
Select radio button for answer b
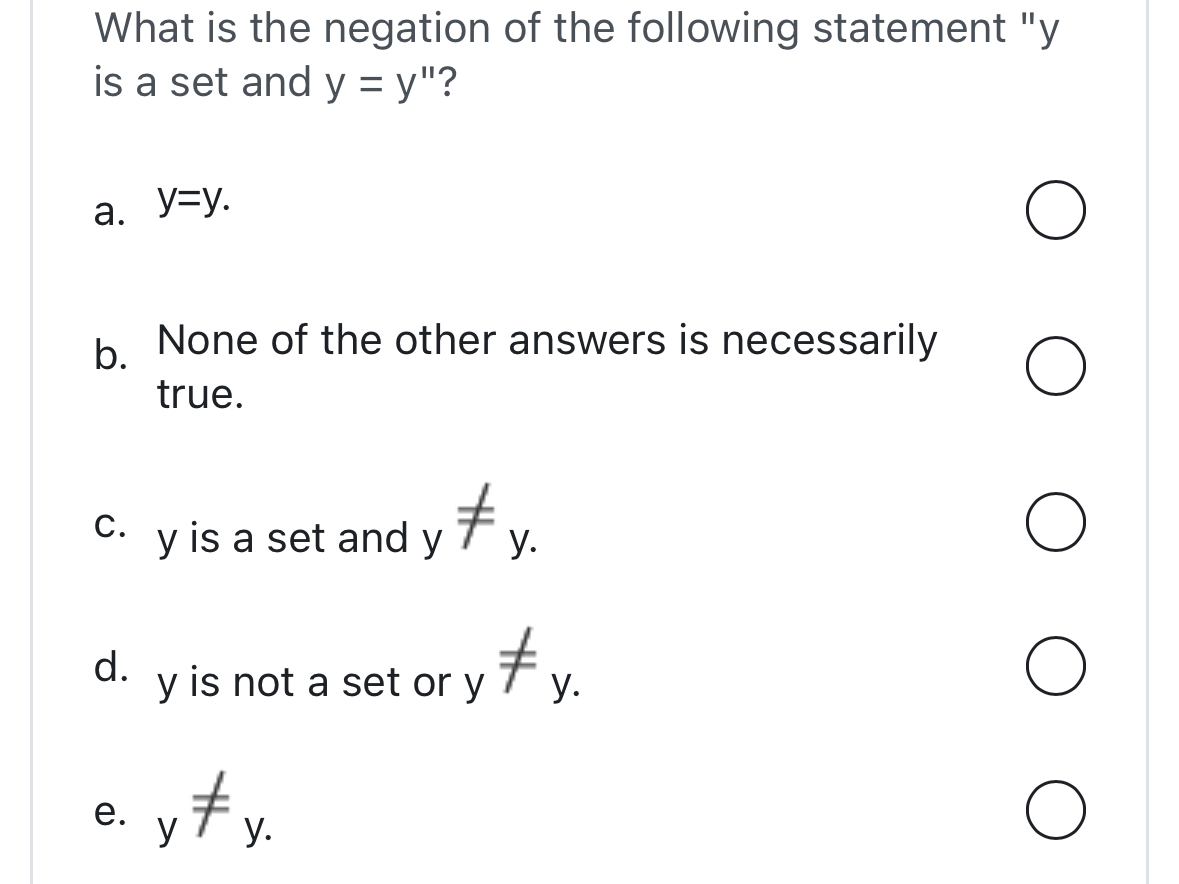(x=1055, y=365)
